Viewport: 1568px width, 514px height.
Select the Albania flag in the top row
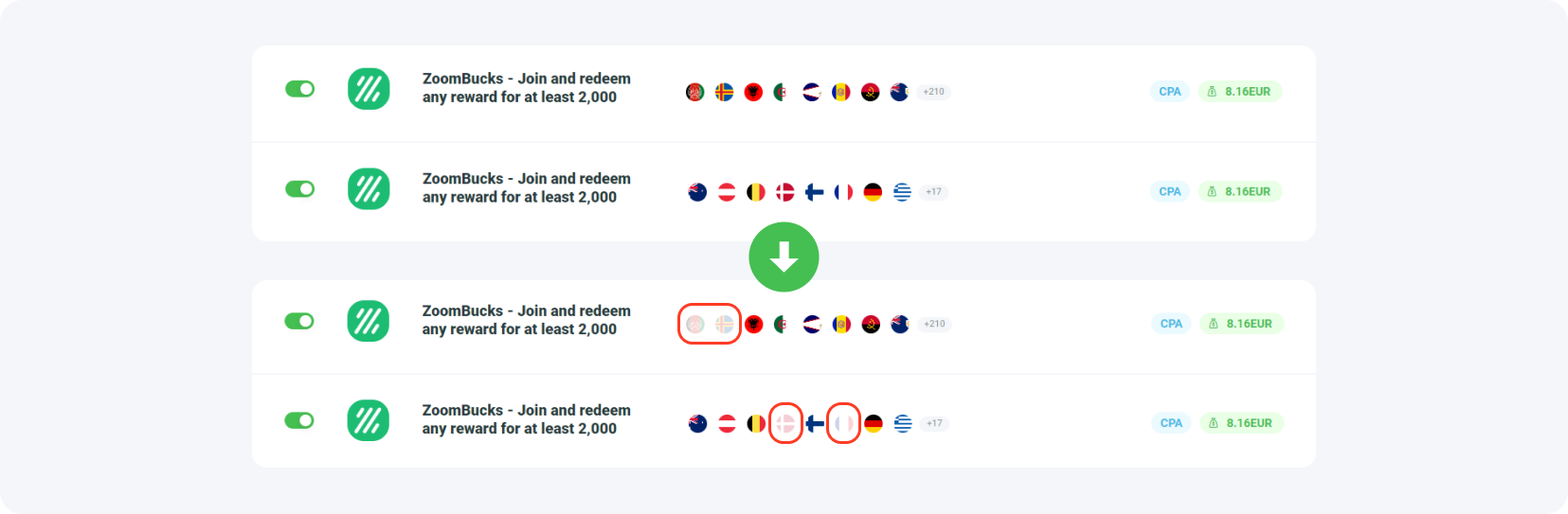pyautogui.click(x=753, y=92)
